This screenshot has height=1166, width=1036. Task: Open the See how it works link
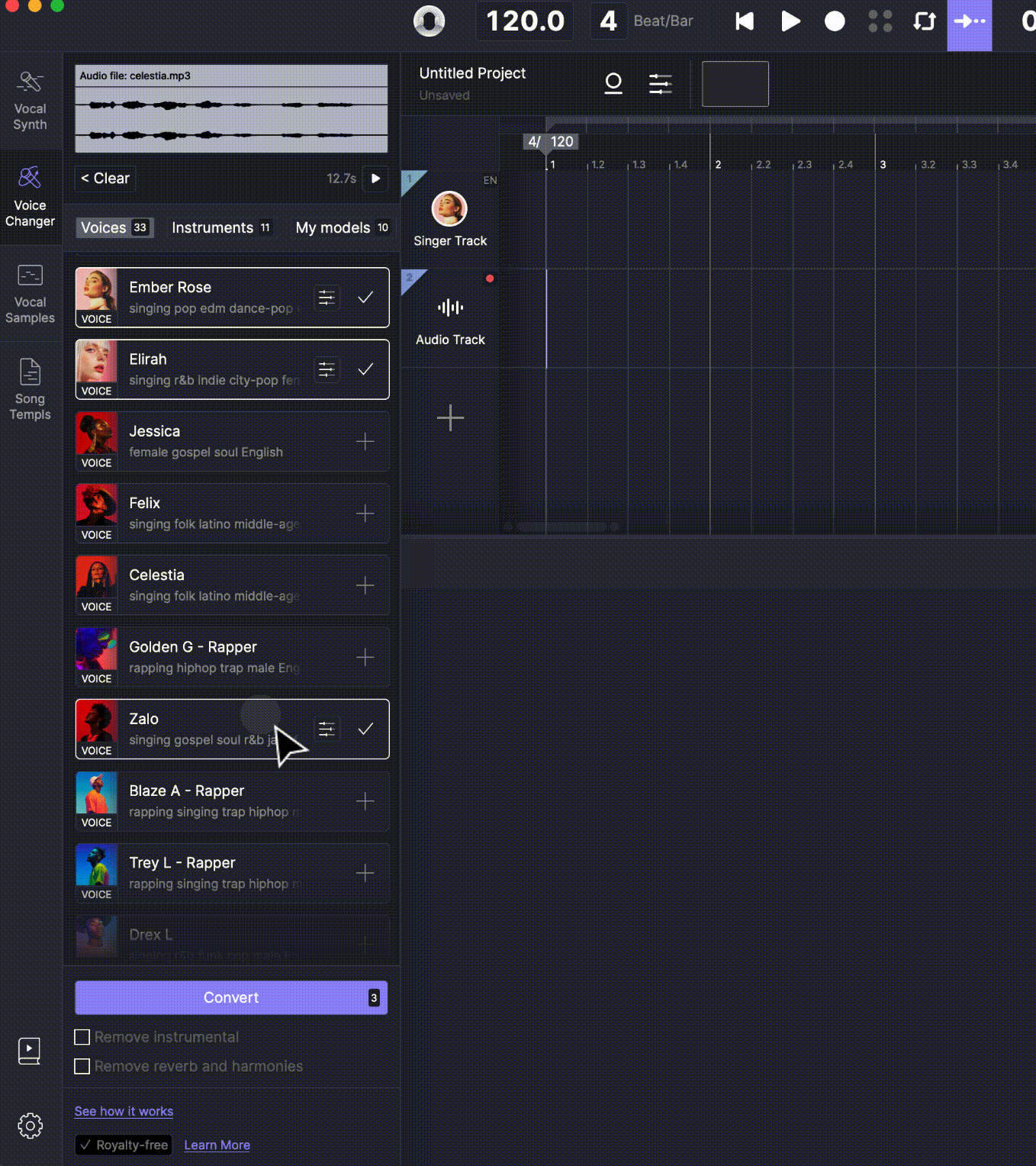pyautogui.click(x=124, y=1111)
